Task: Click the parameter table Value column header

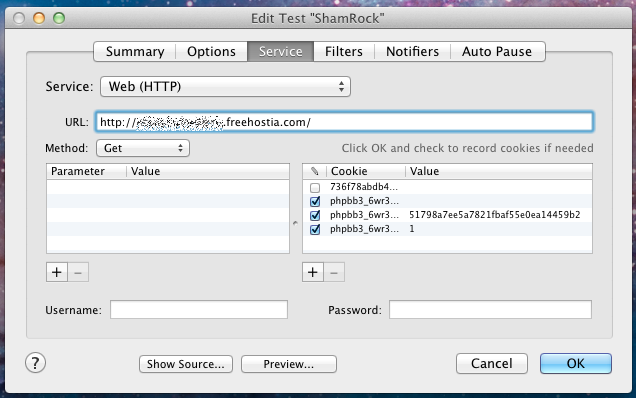Action: pos(208,171)
